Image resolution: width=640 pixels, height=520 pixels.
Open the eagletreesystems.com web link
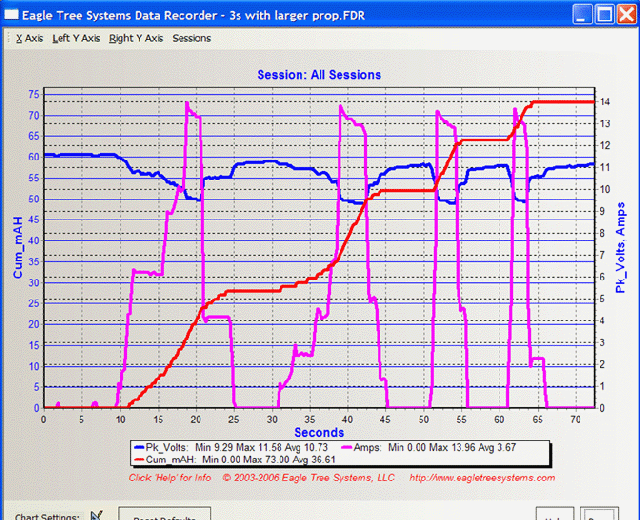(x=482, y=478)
